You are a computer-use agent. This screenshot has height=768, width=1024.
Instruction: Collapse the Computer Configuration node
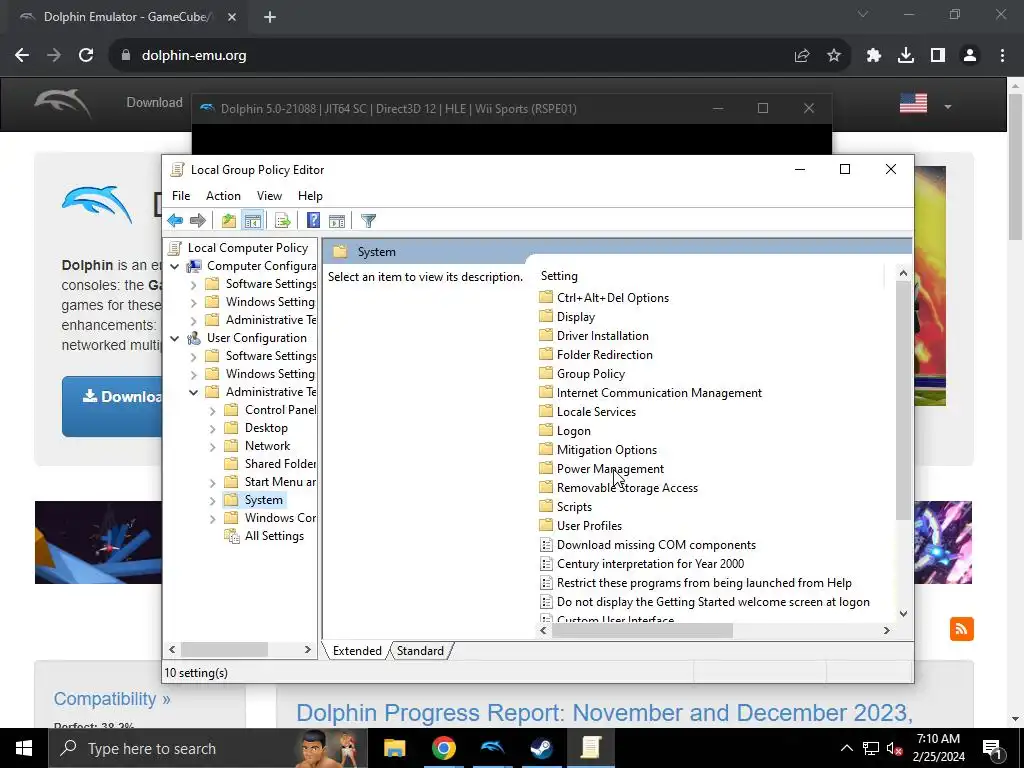point(174,266)
